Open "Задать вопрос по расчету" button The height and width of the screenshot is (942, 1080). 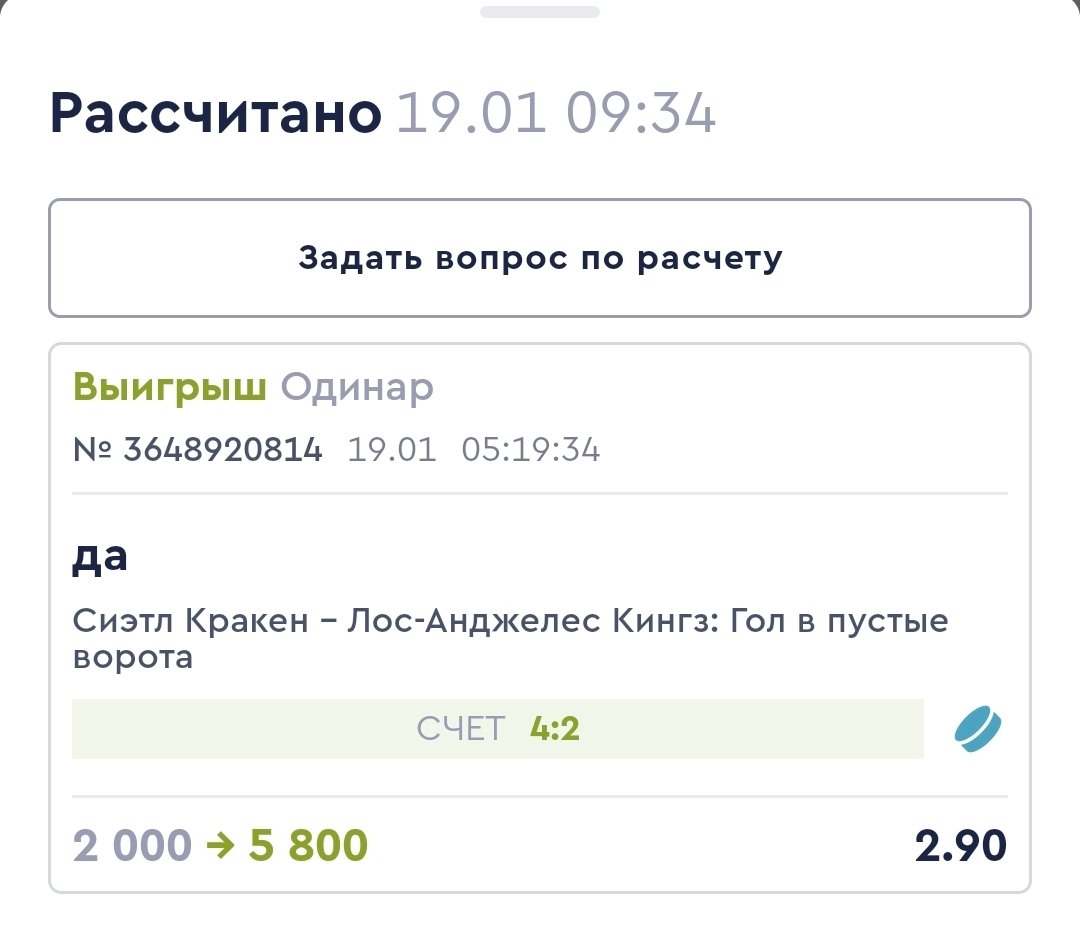(540, 259)
